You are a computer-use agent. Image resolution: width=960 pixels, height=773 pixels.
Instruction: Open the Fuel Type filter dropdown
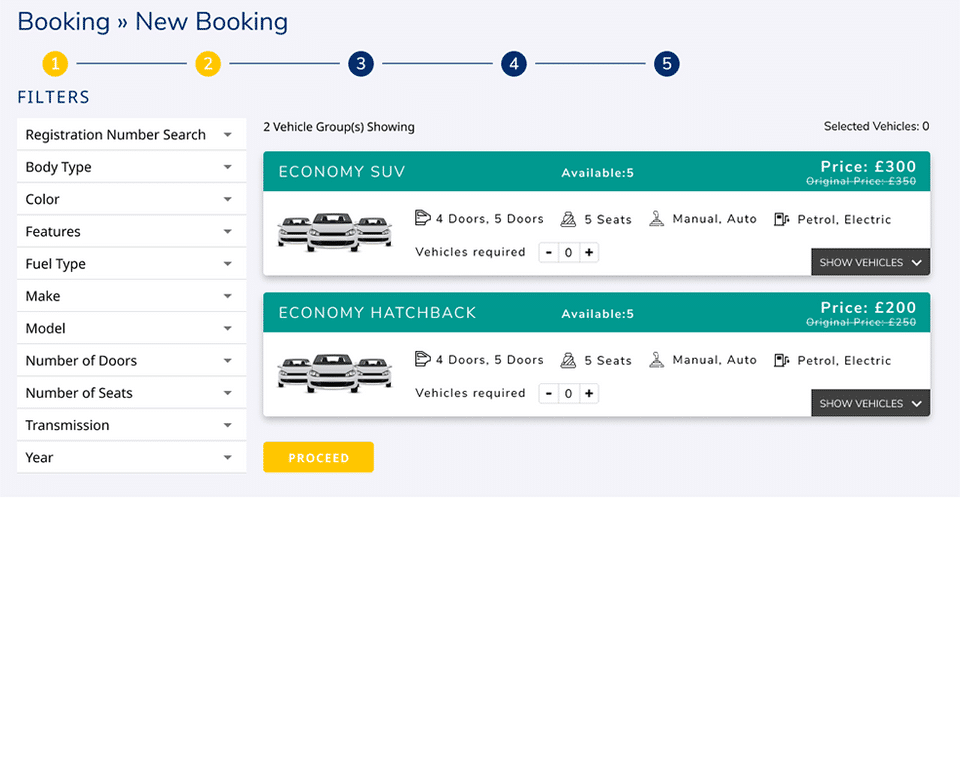(x=131, y=264)
